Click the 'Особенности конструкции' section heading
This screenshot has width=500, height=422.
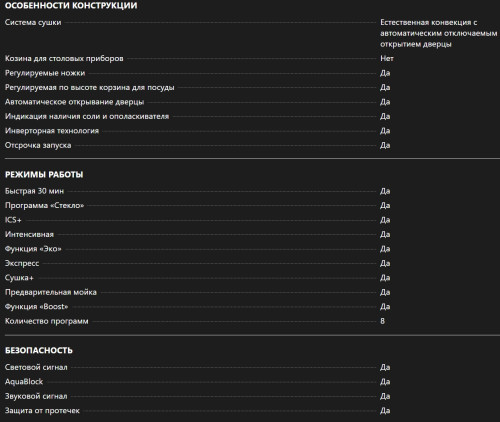pyautogui.click(x=71, y=6)
